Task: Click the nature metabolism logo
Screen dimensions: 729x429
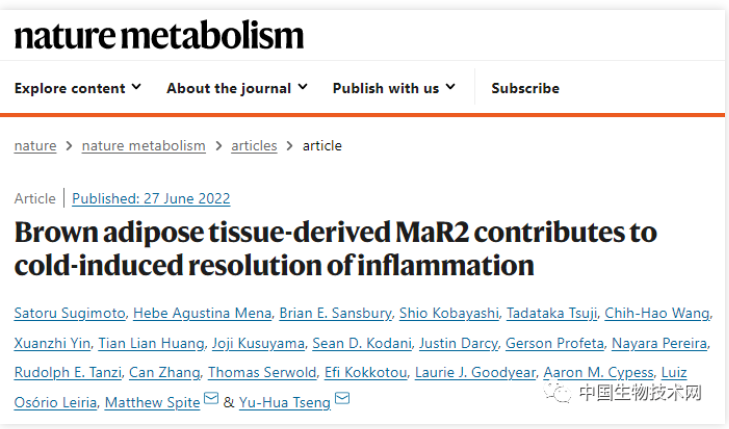Action: tap(159, 35)
